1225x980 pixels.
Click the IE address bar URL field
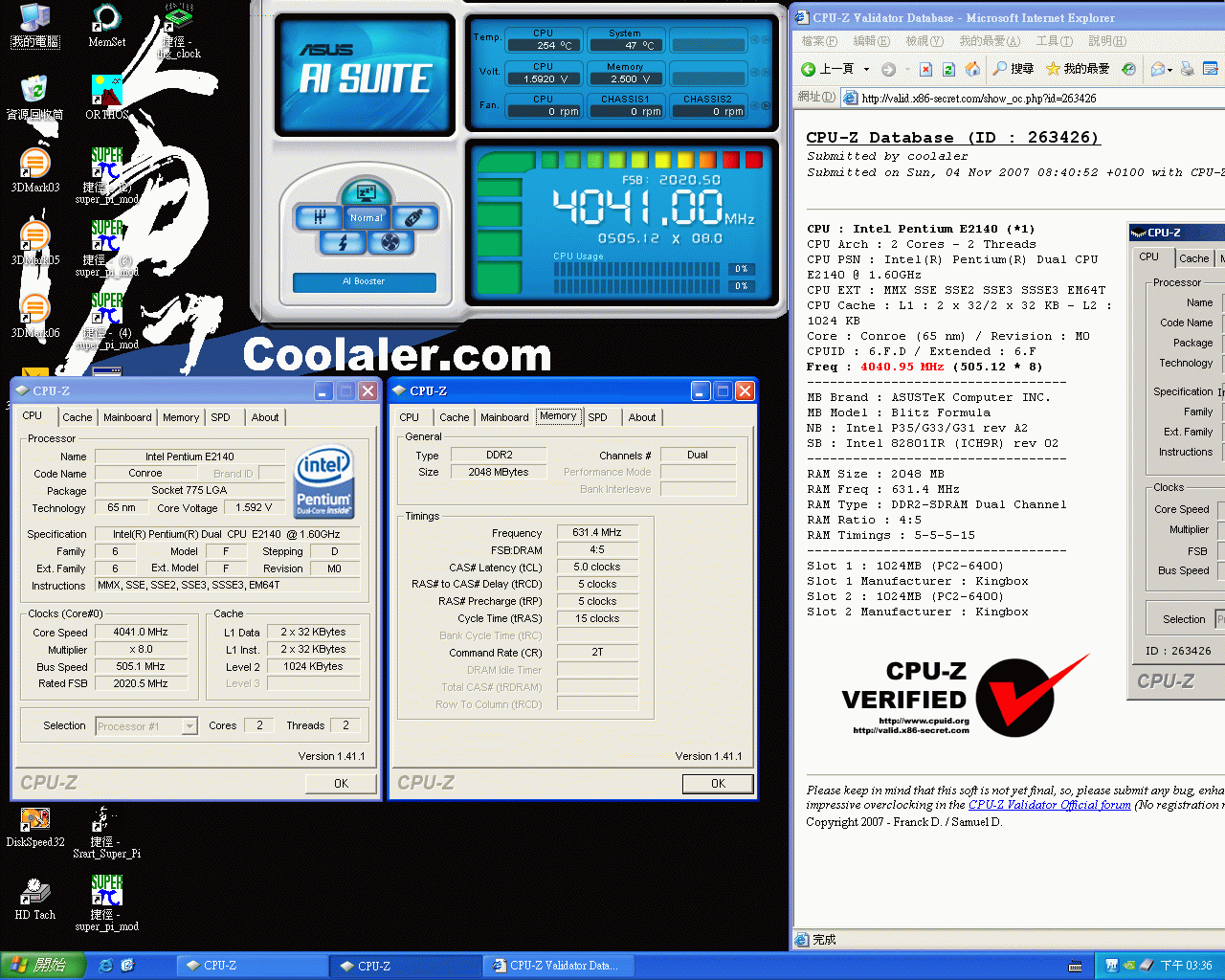[x=1034, y=98]
